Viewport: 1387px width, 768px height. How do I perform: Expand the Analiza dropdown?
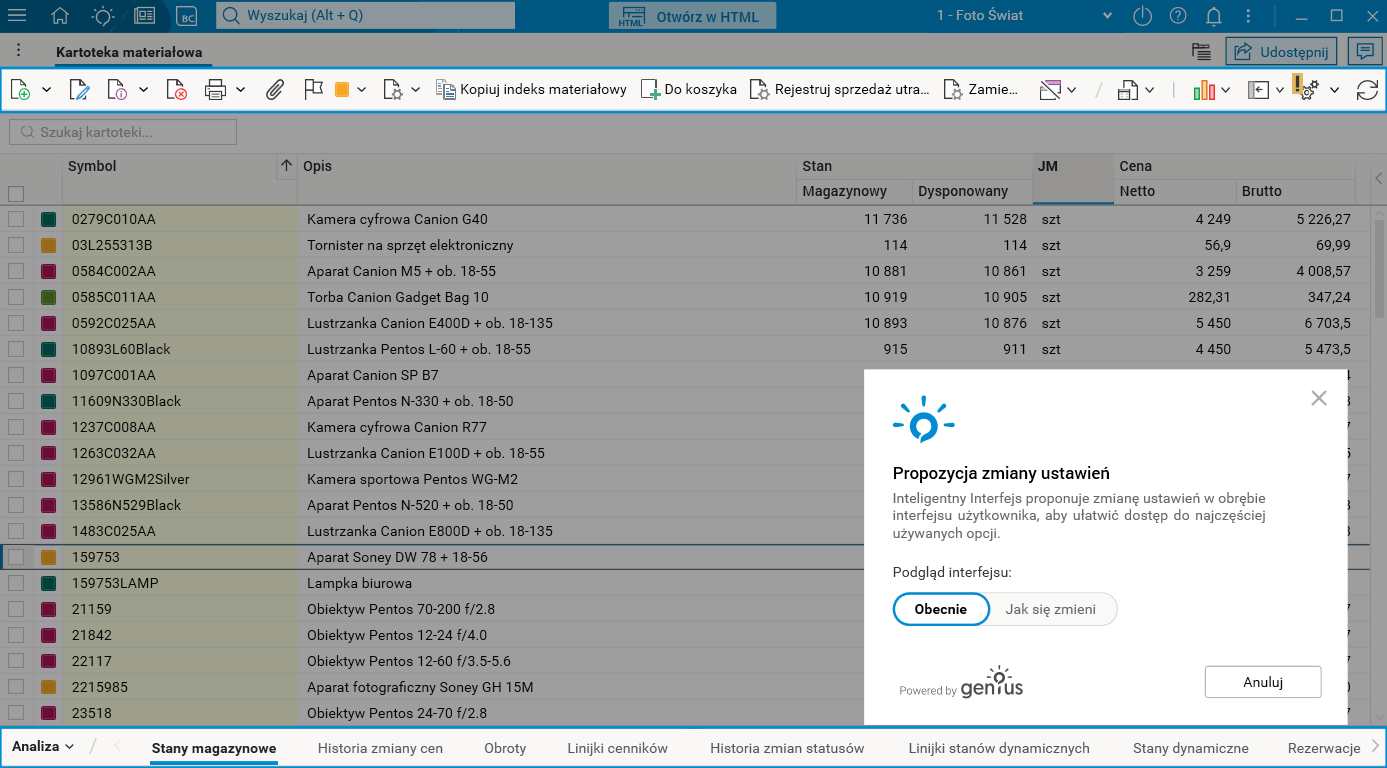43,746
